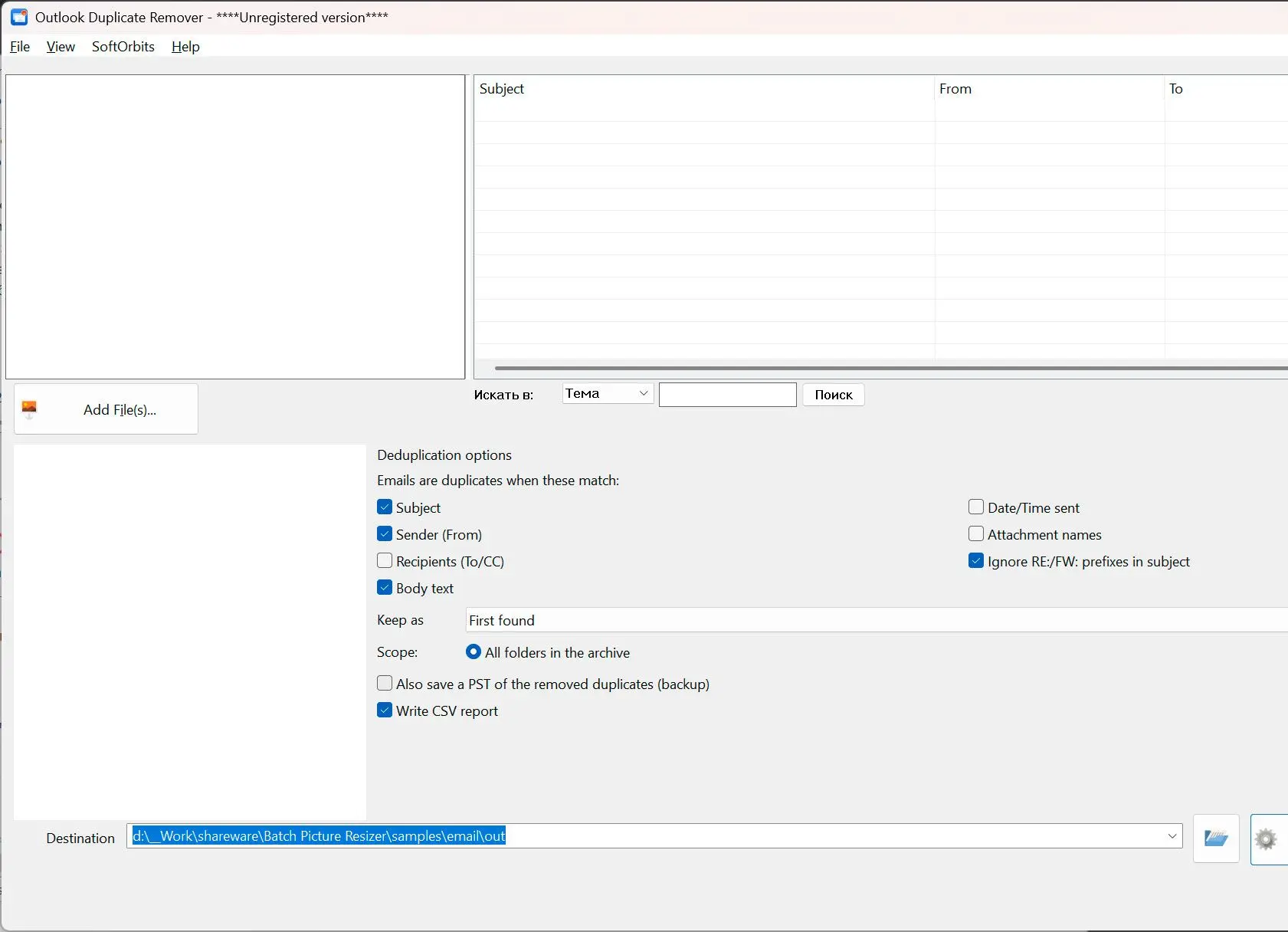Click the Subject column header

tap(704, 89)
